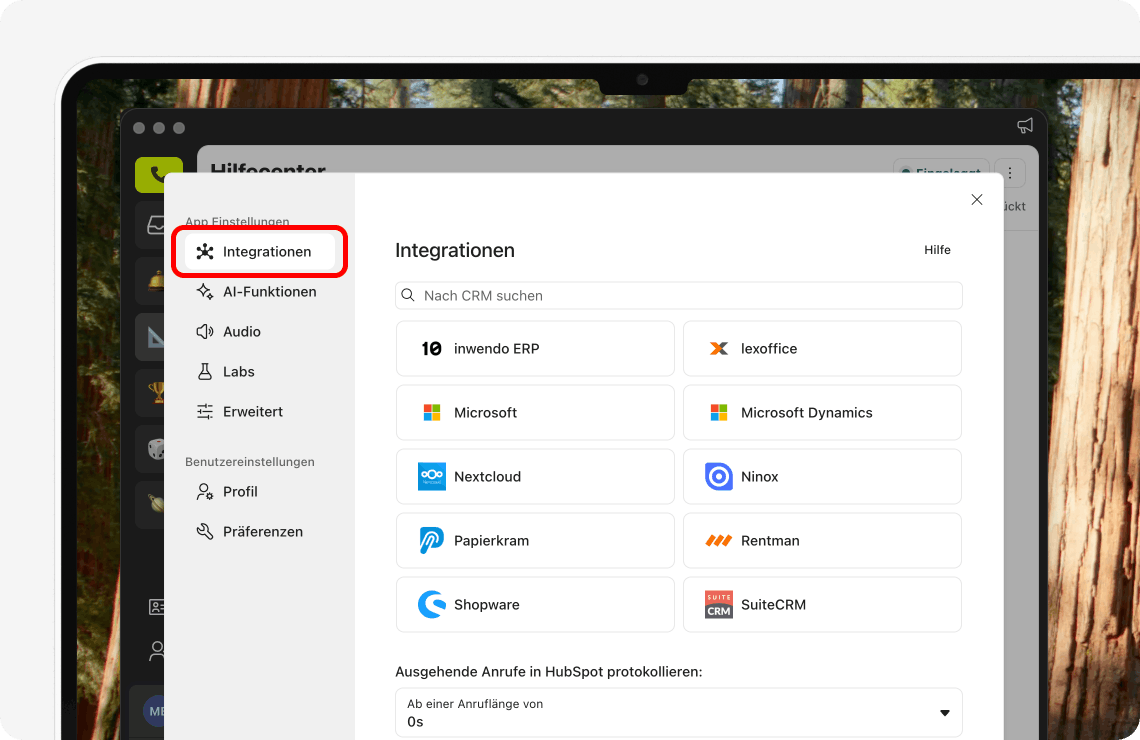Choose the lexoffice integration
This screenshot has height=740, width=1140.
tap(822, 348)
